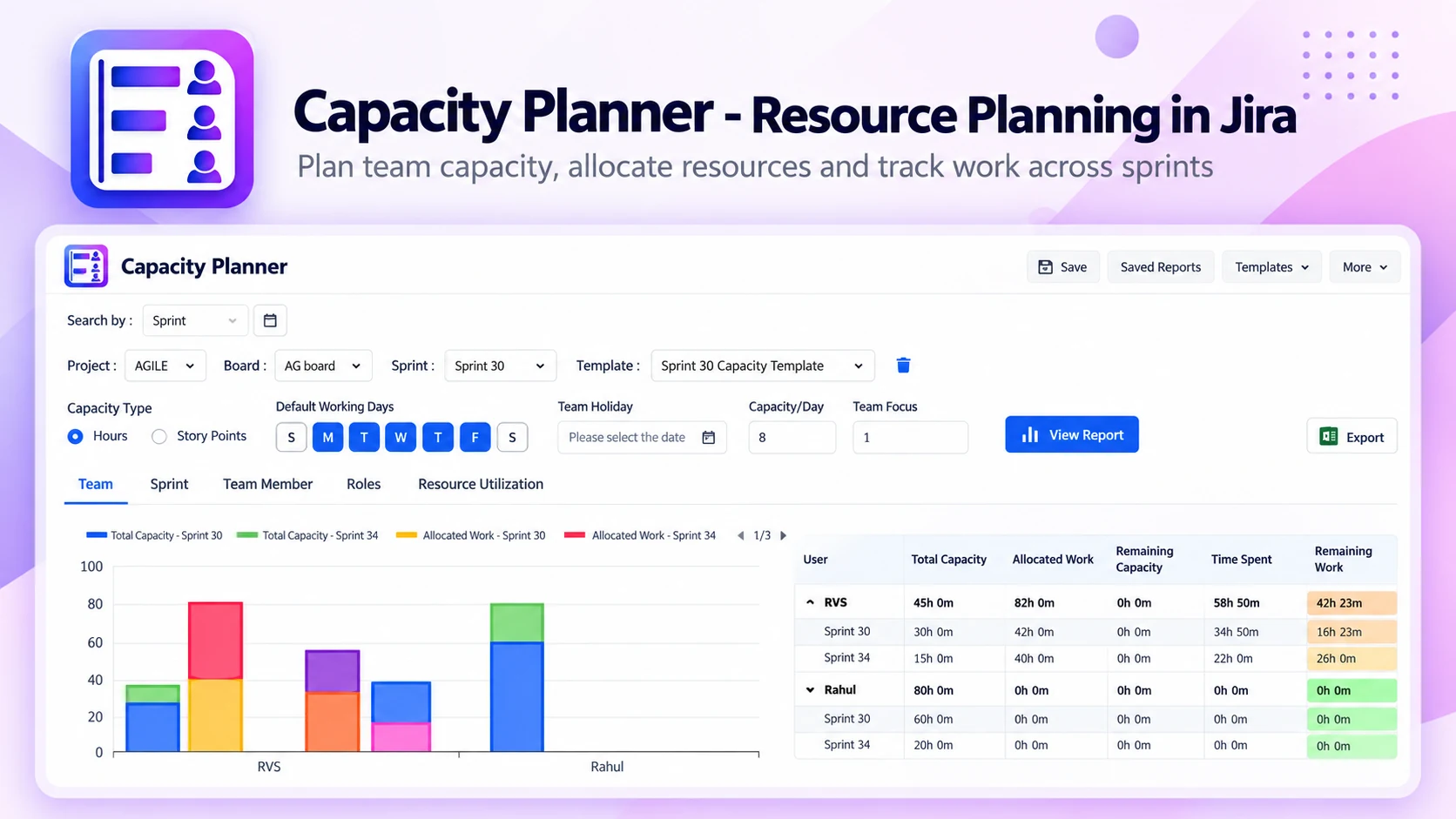Delete template using the trash icon

click(x=903, y=366)
